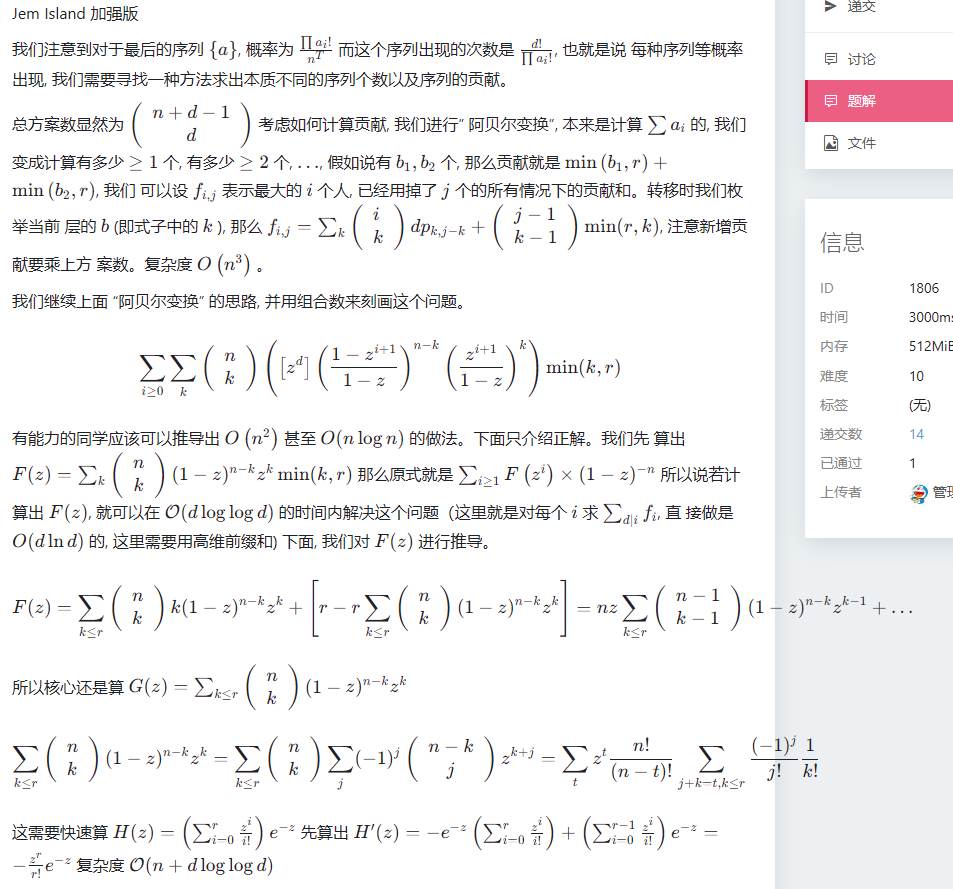Open the 递交 submit menu entry
The height and width of the screenshot is (889, 953).
[879, 9]
